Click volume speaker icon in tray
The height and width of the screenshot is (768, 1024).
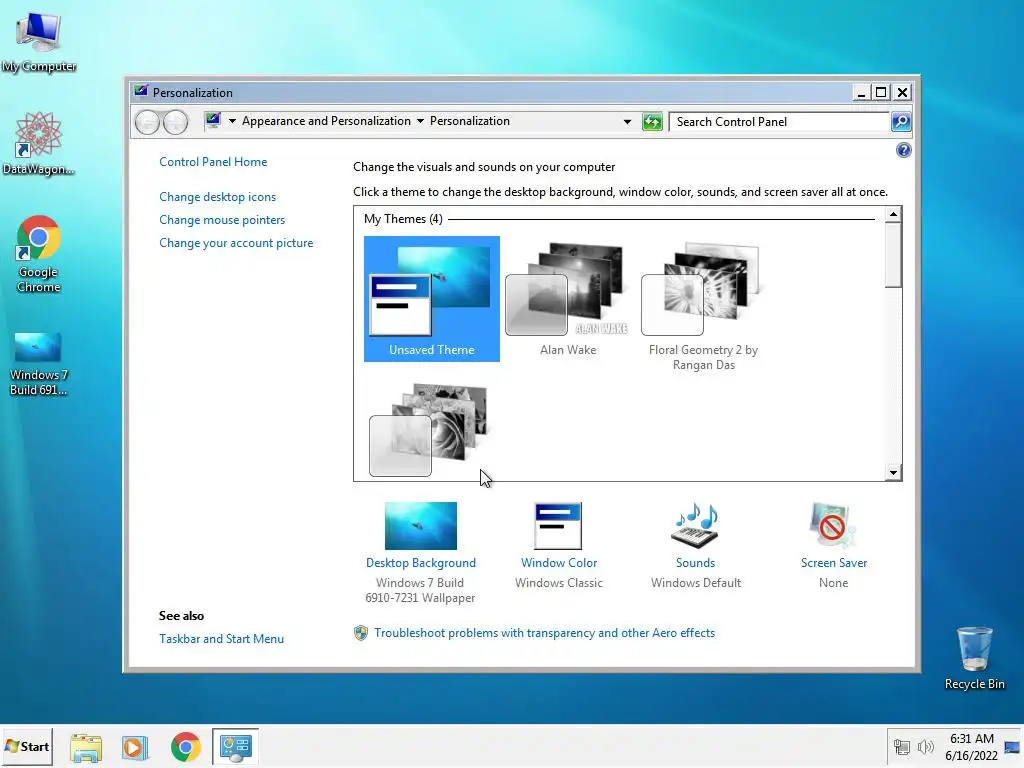tap(925, 746)
